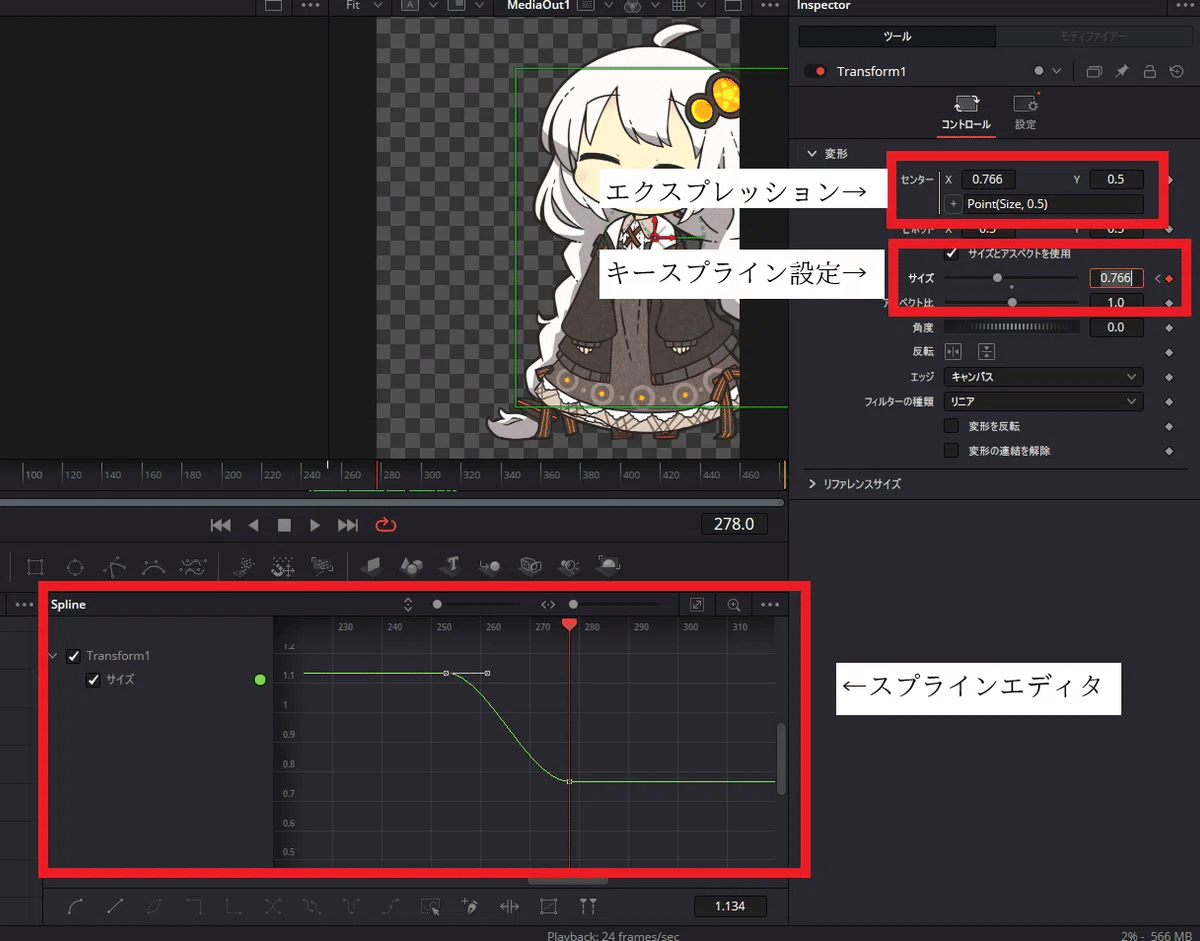Move the サイズ slider handle
The image size is (1200, 941).
tap(997, 278)
